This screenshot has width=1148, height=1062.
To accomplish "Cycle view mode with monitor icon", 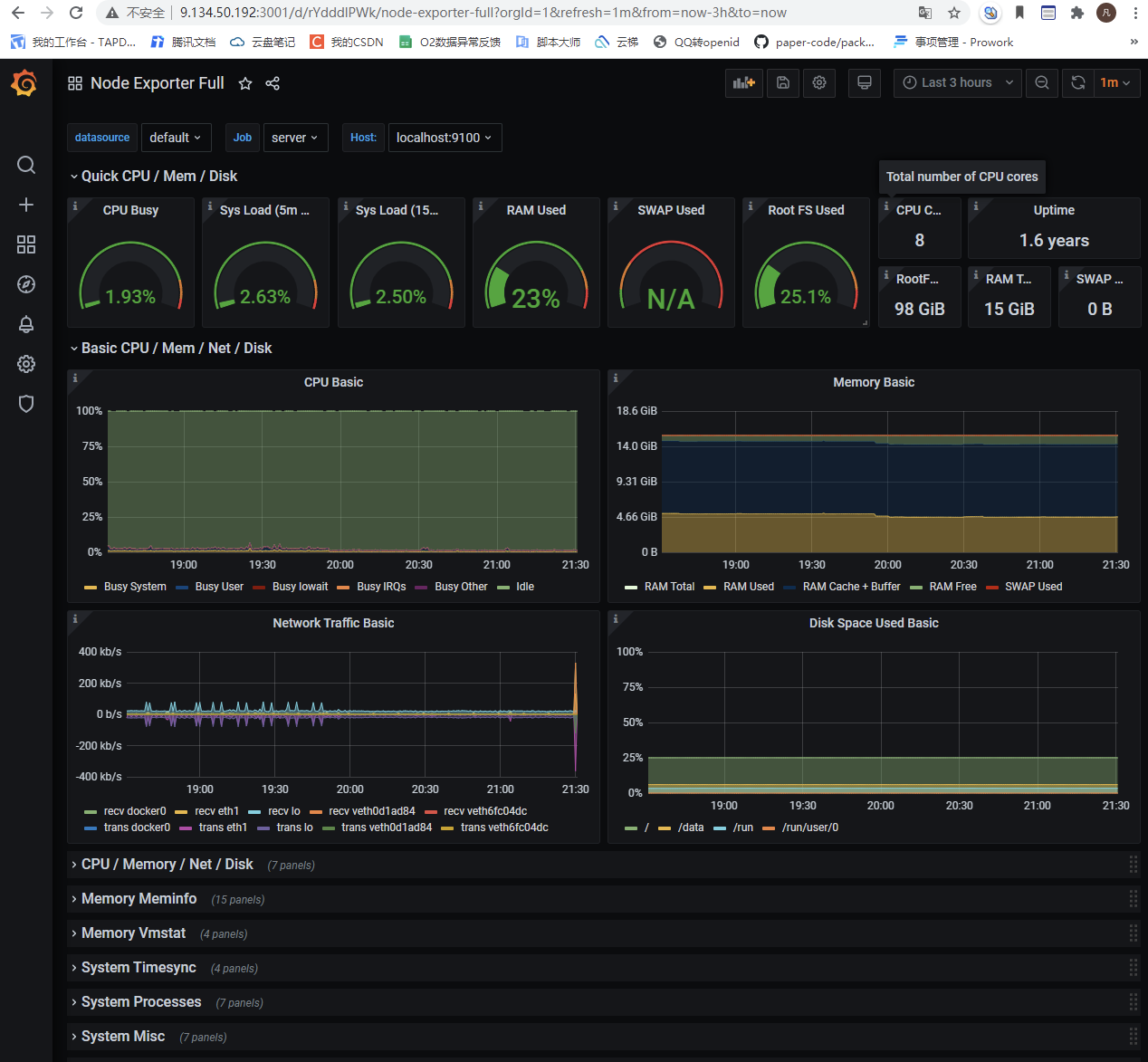I will pyautogui.click(x=865, y=82).
